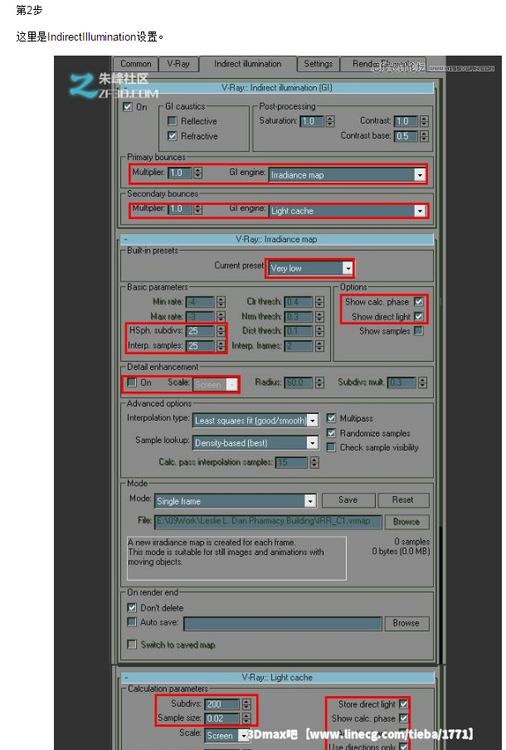Viewport: 506px width, 750px height.
Task: Adjust the Saturation spinner arrows
Action: click(x=330, y=121)
